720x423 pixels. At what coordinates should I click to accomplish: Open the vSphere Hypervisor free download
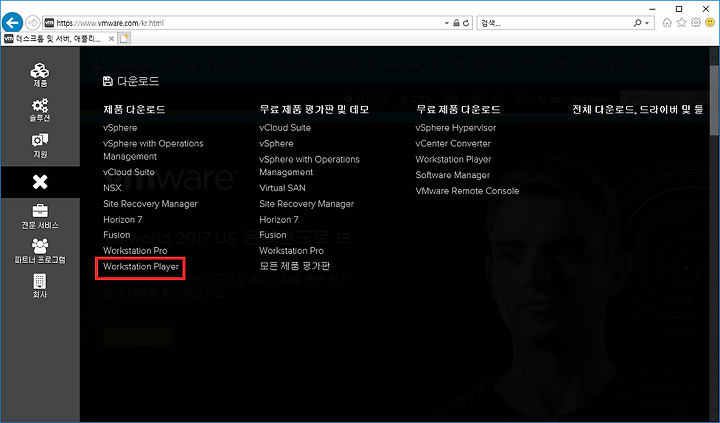456,128
